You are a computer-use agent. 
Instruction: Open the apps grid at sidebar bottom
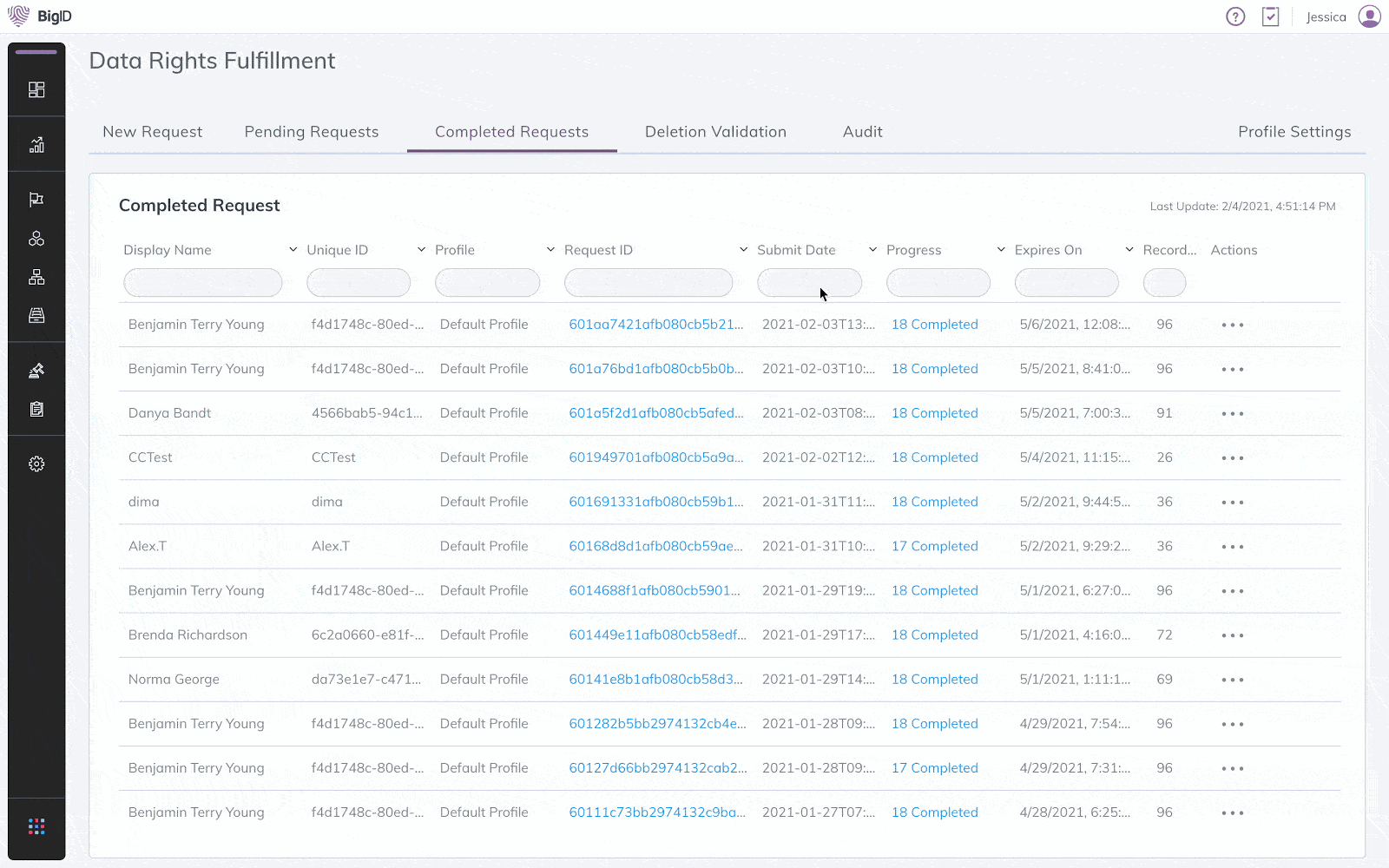click(36, 825)
